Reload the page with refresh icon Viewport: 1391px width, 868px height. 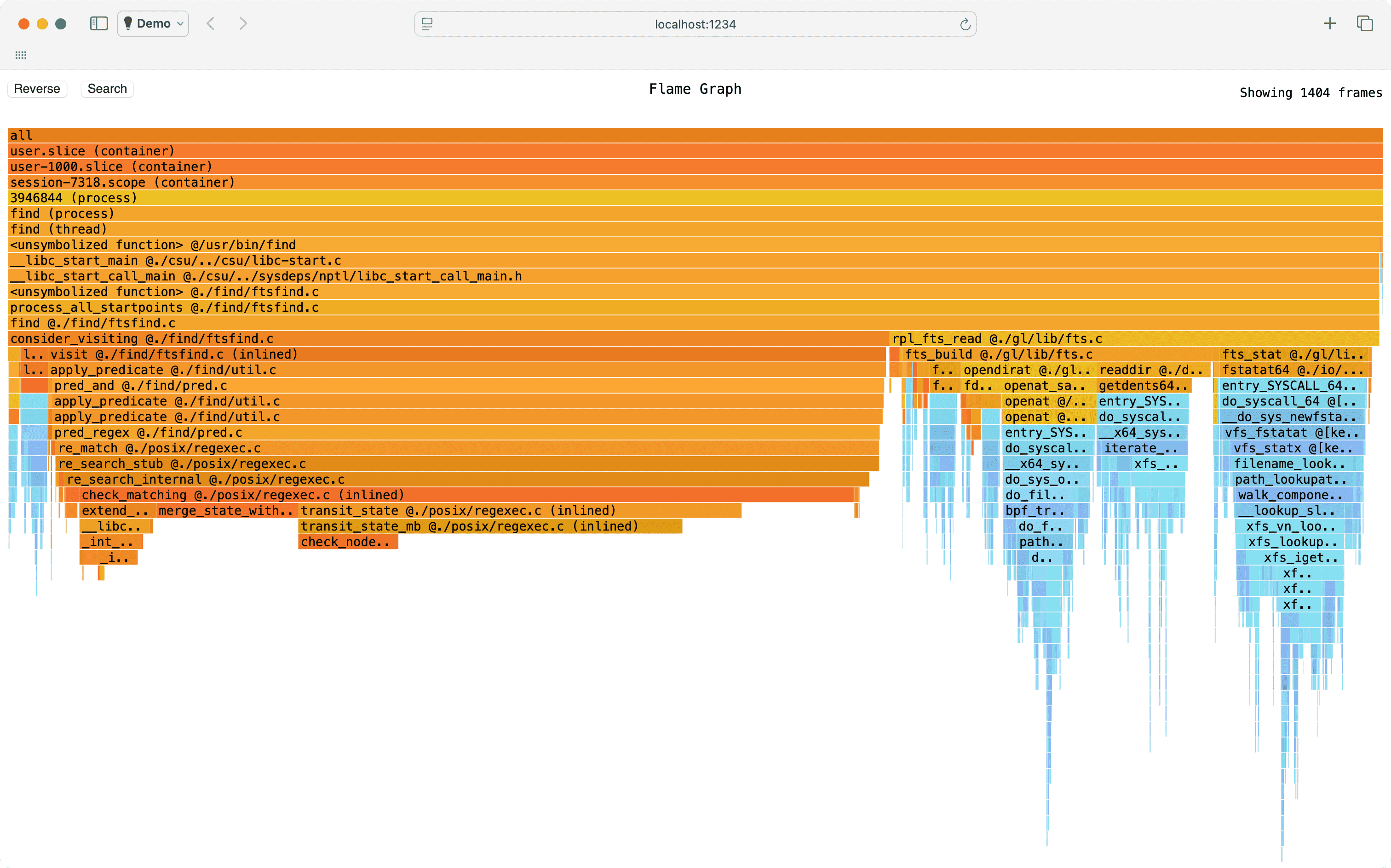click(x=965, y=24)
